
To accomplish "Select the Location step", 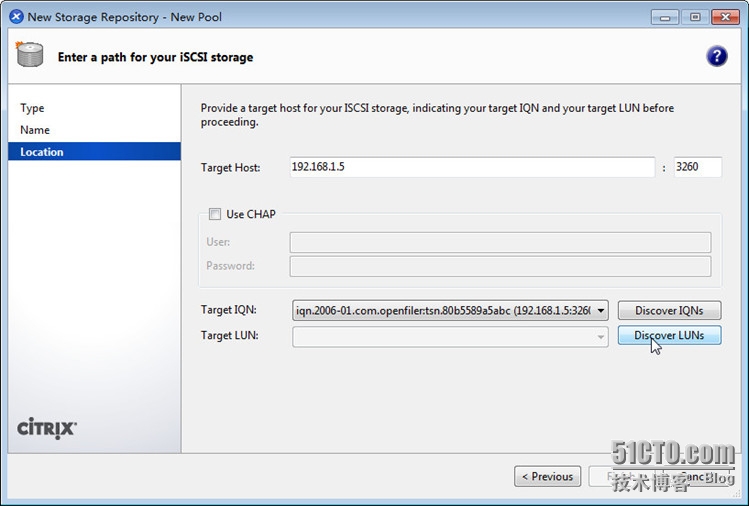I will pyautogui.click(x=95, y=151).
